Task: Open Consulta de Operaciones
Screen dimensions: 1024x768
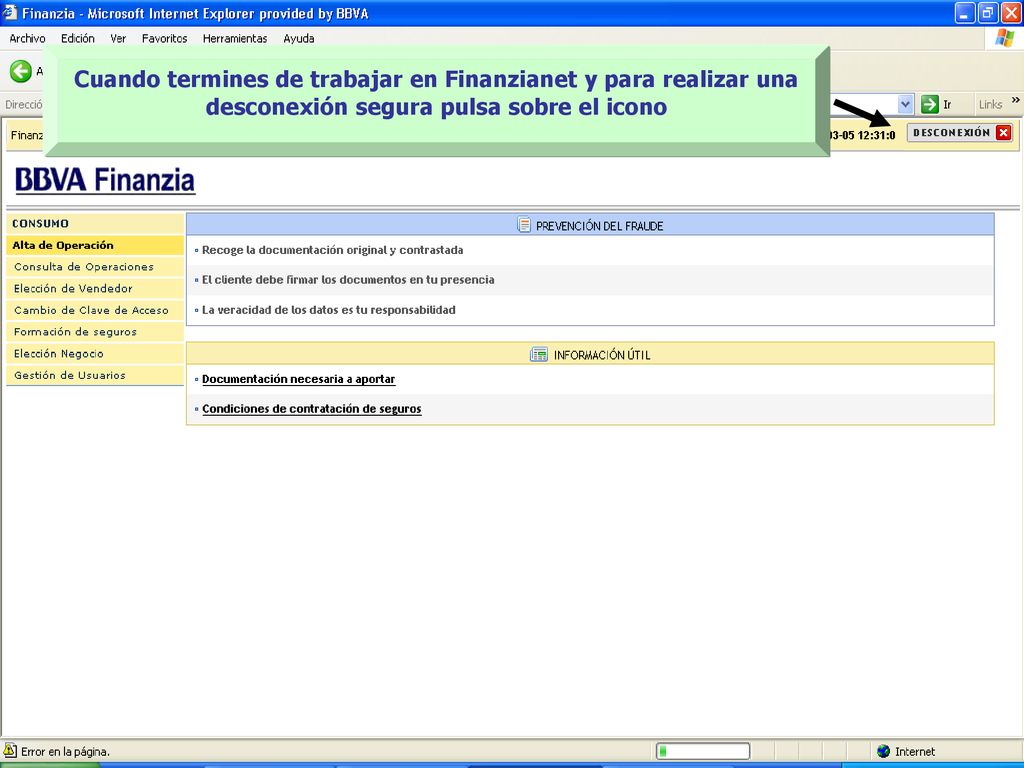Action: pyautogui.click(x=95, y=267)
